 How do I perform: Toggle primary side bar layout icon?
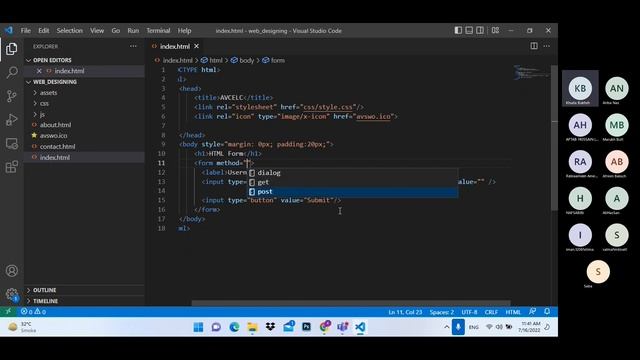(x=458, y=30)
